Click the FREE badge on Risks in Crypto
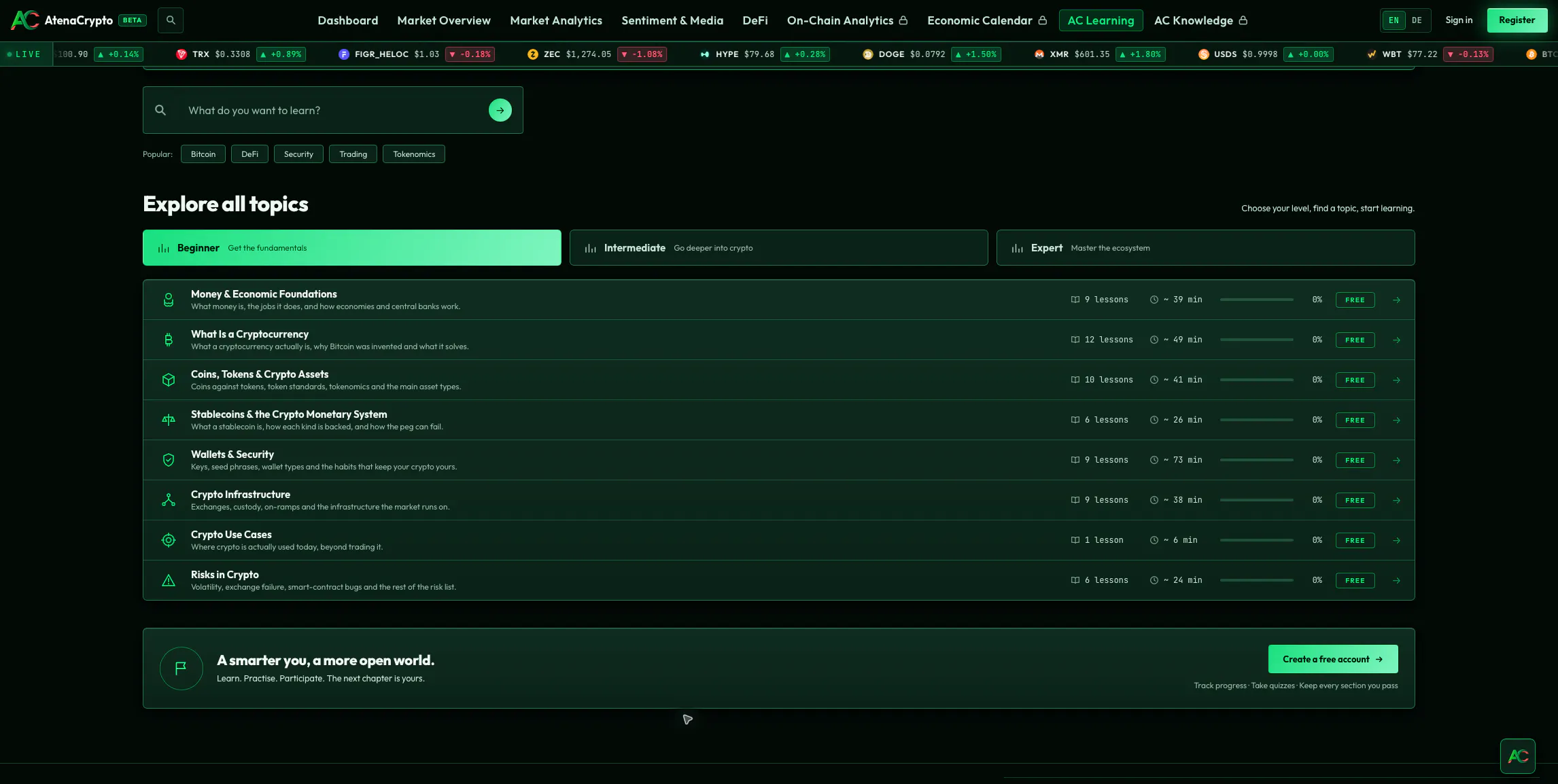 click(x=1355, y=580)
